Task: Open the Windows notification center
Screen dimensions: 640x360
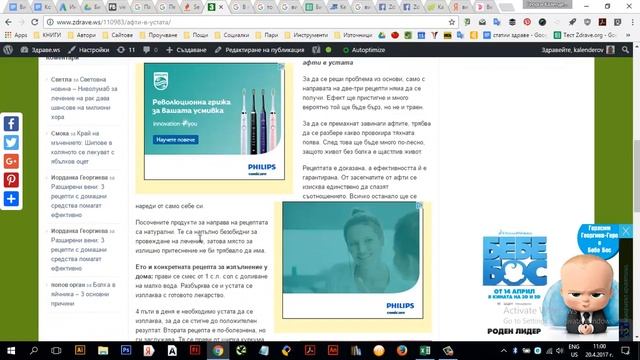Action: pos(625,351)
